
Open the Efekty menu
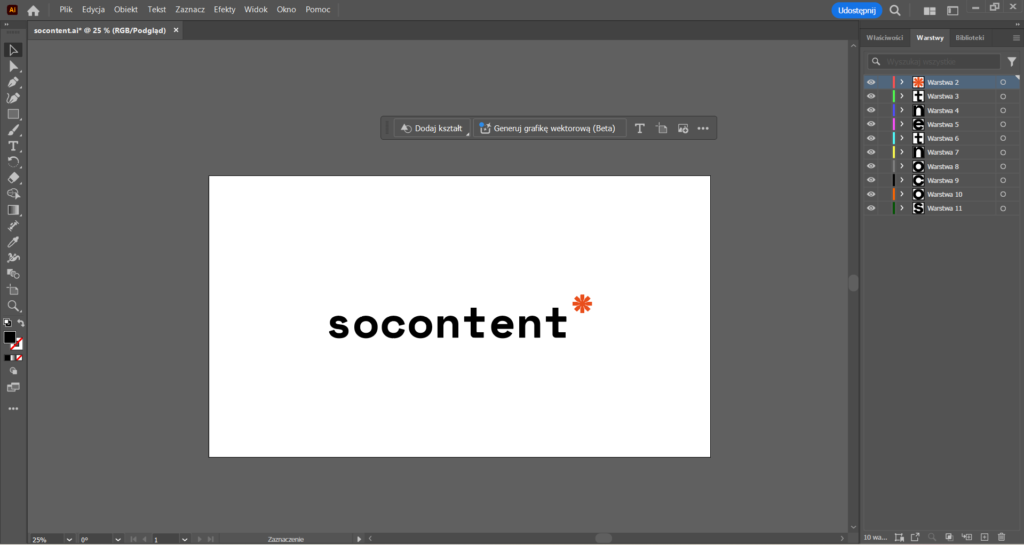(224, 10)
